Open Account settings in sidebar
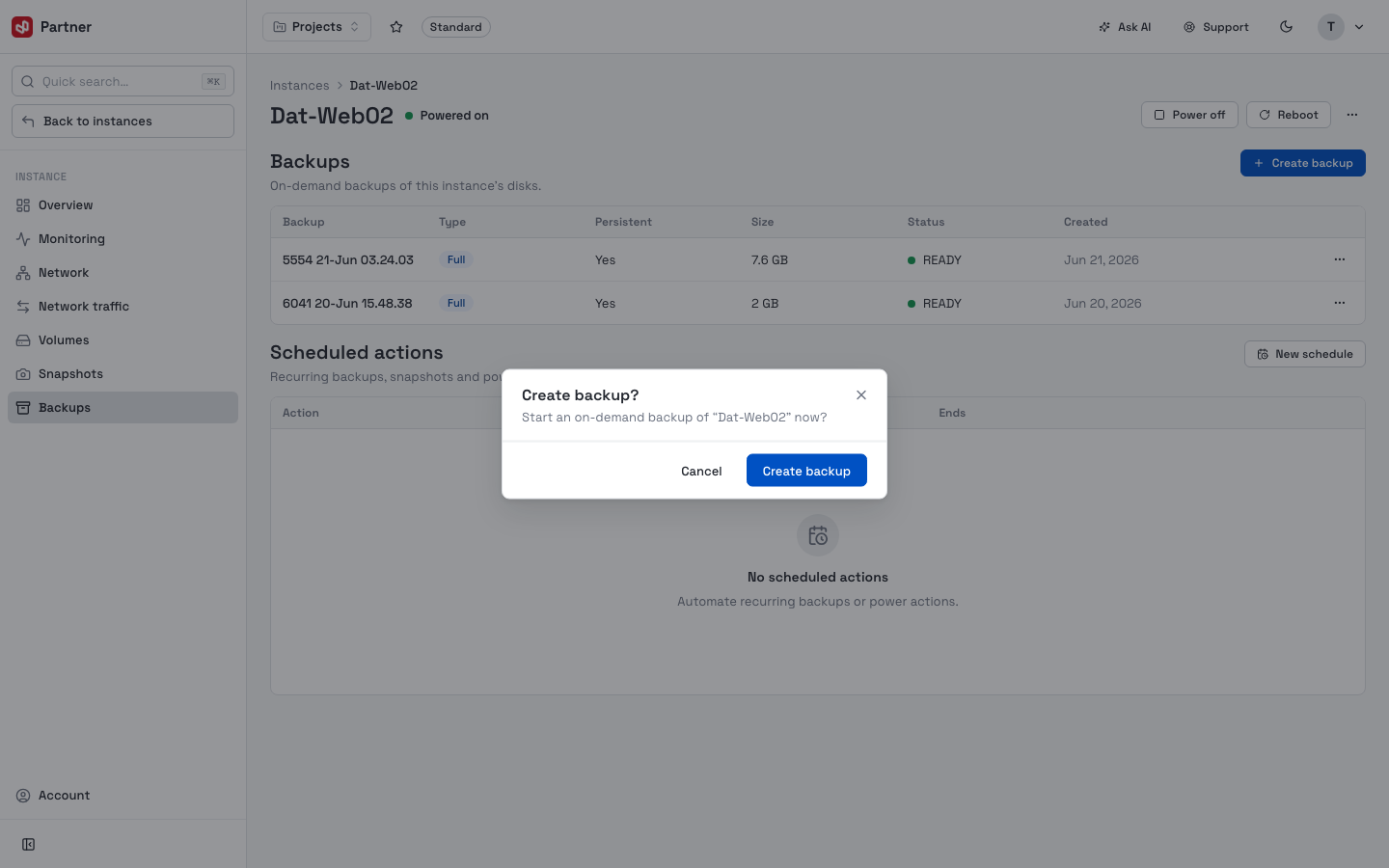 pos(123,796)
